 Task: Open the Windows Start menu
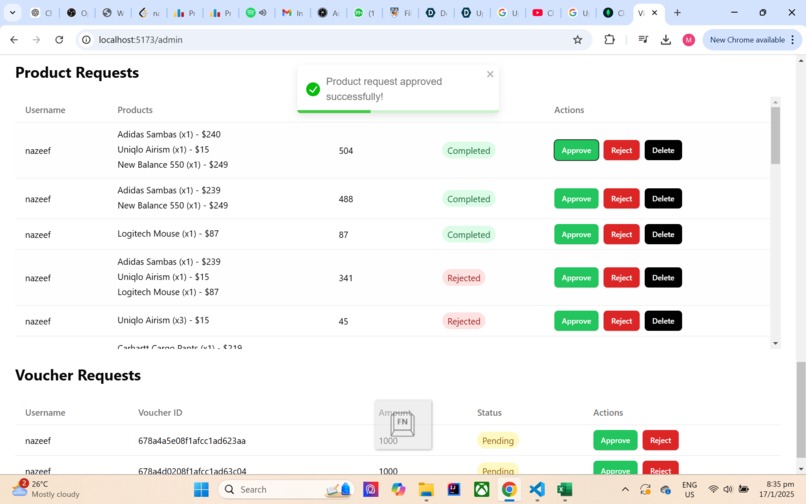coord(201,489)
